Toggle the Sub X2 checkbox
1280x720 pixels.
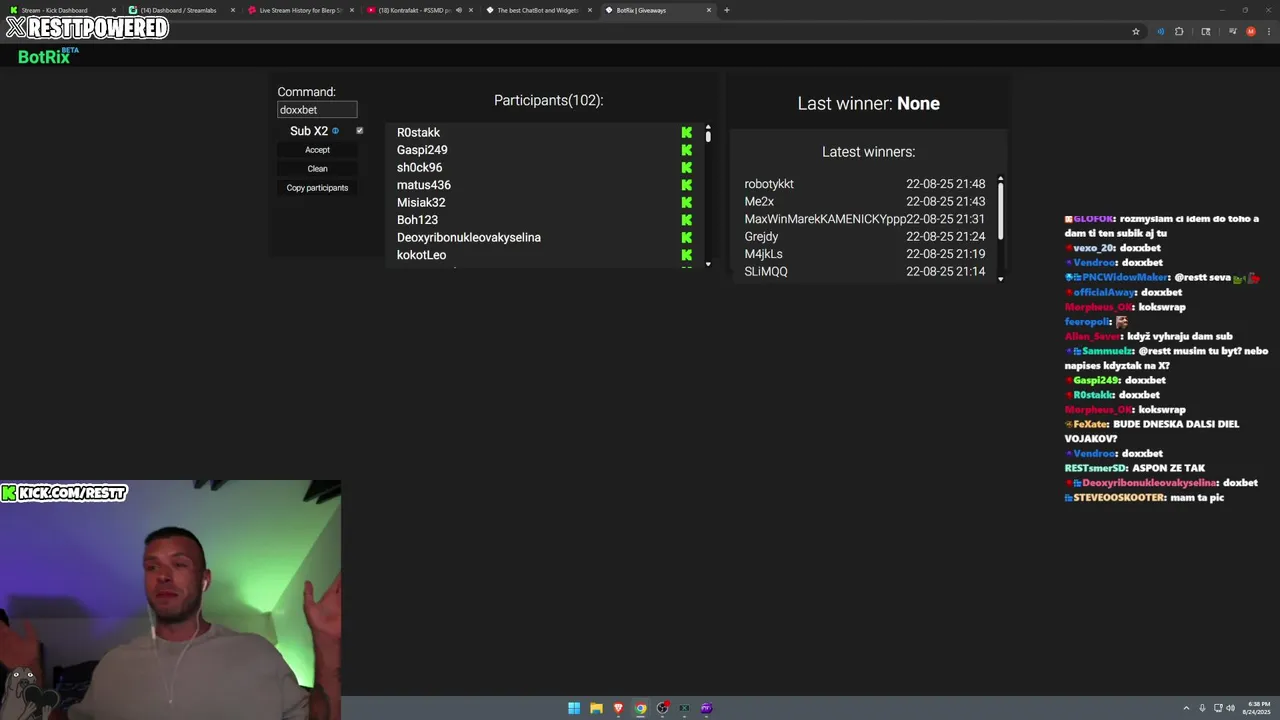[x=360, y=131]
